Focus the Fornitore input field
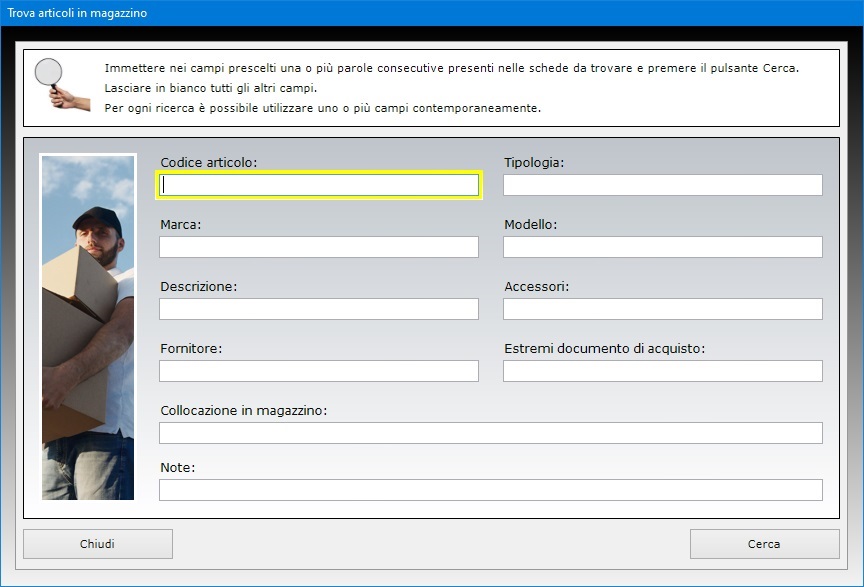The height and width of the screenshot is (587, 864). click(319, 371)
